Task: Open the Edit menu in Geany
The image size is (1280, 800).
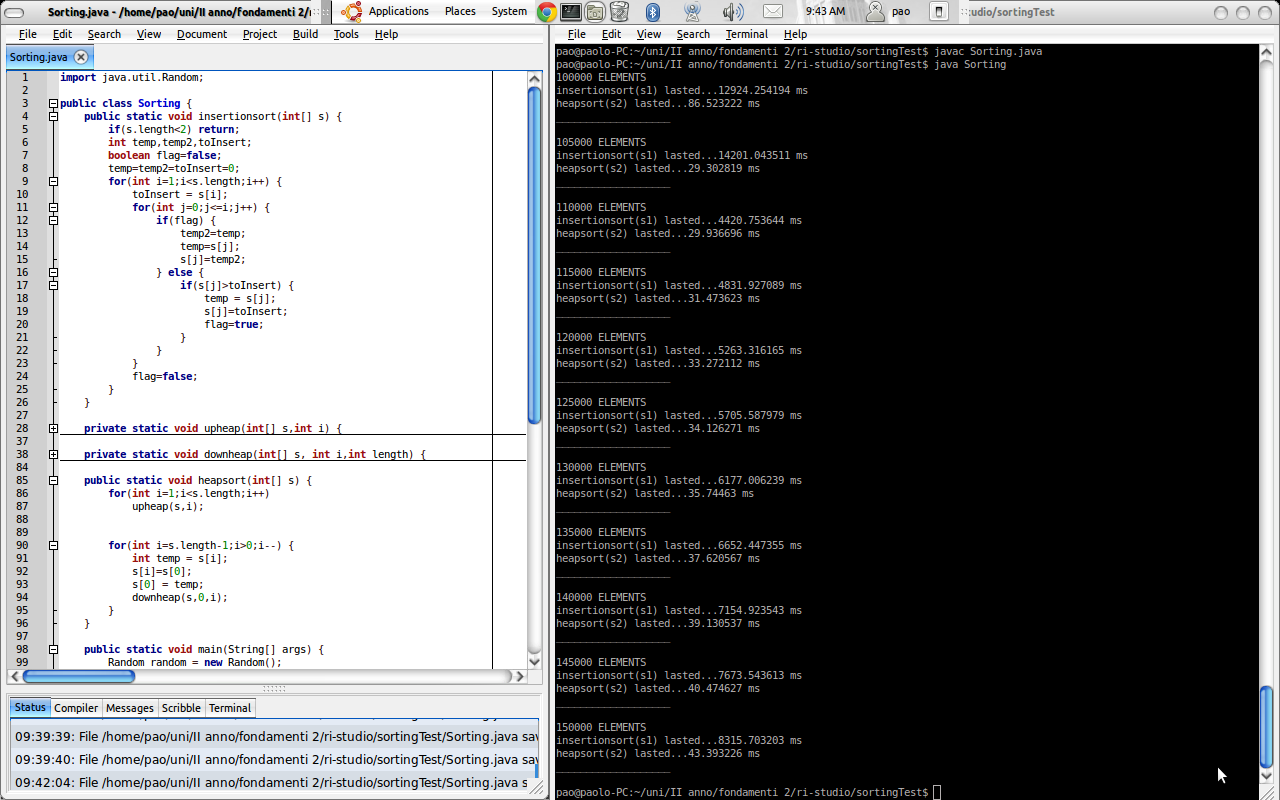Action: [62, 34]
